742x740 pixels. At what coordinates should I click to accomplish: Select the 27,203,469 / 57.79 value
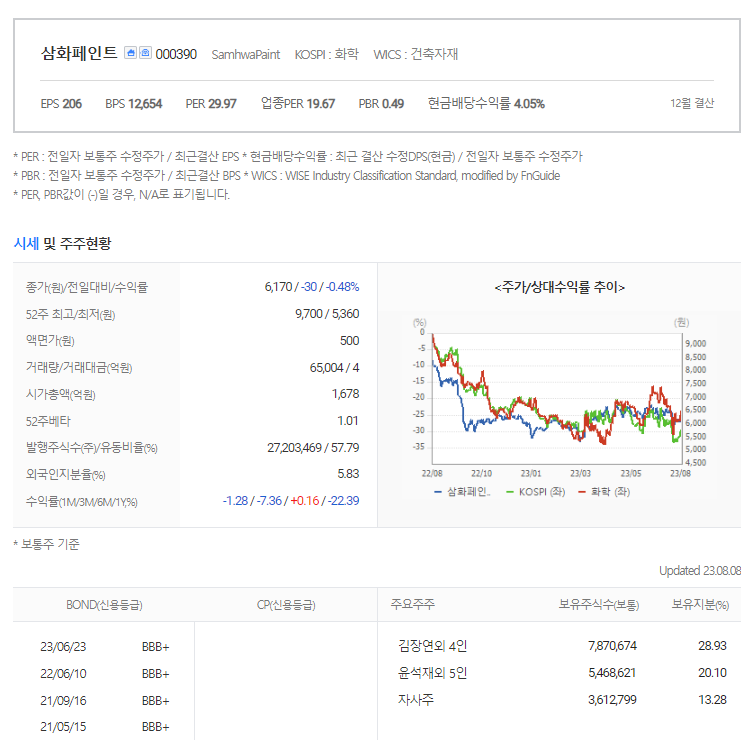pos(313,448)
